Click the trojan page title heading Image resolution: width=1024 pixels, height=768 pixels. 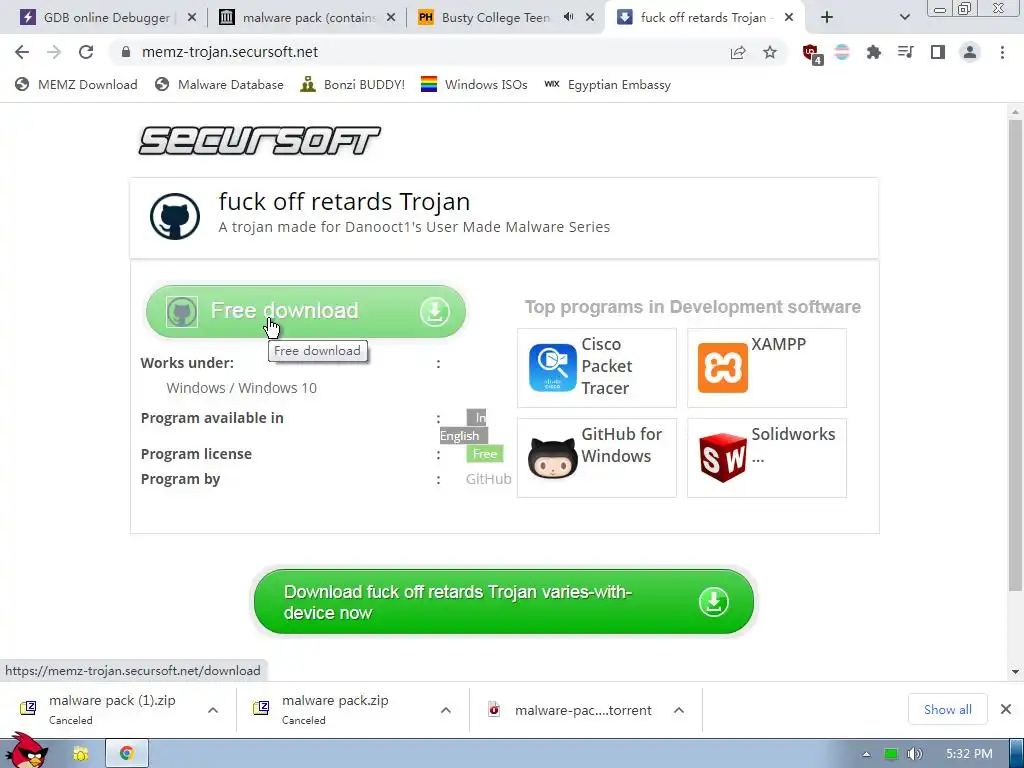[344, 202]
